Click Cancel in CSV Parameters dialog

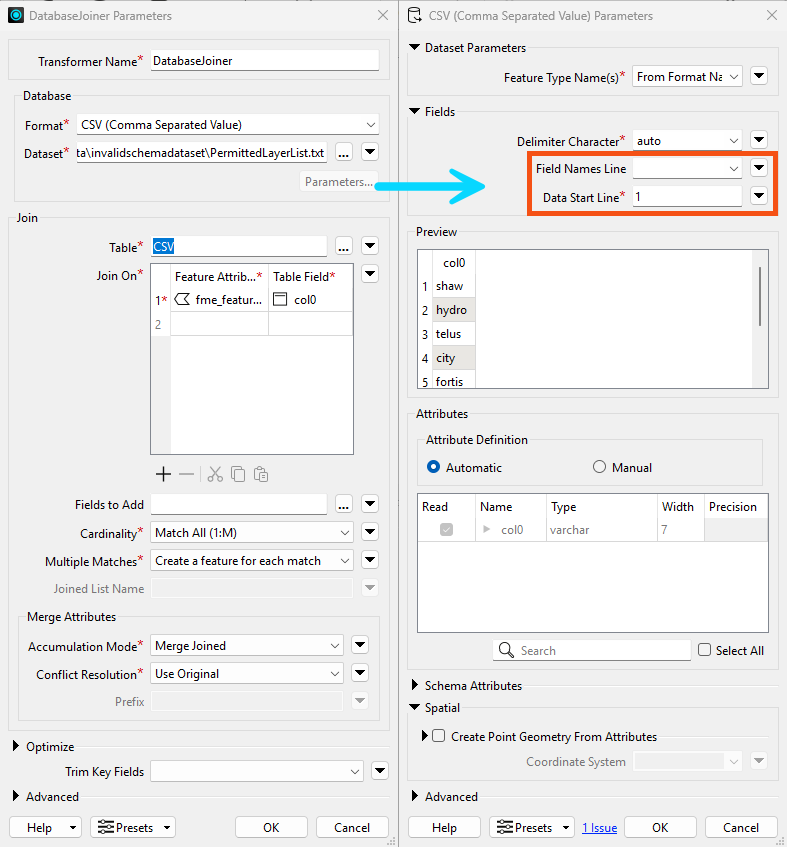[741, 827]
